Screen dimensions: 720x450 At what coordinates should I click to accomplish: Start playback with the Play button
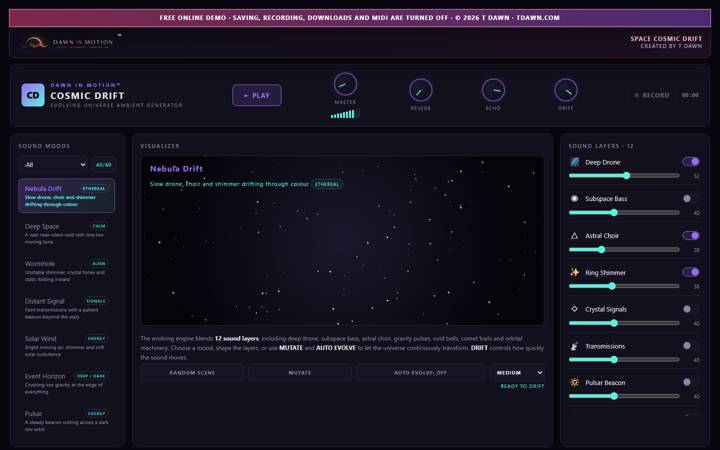(x=257, y=95)
